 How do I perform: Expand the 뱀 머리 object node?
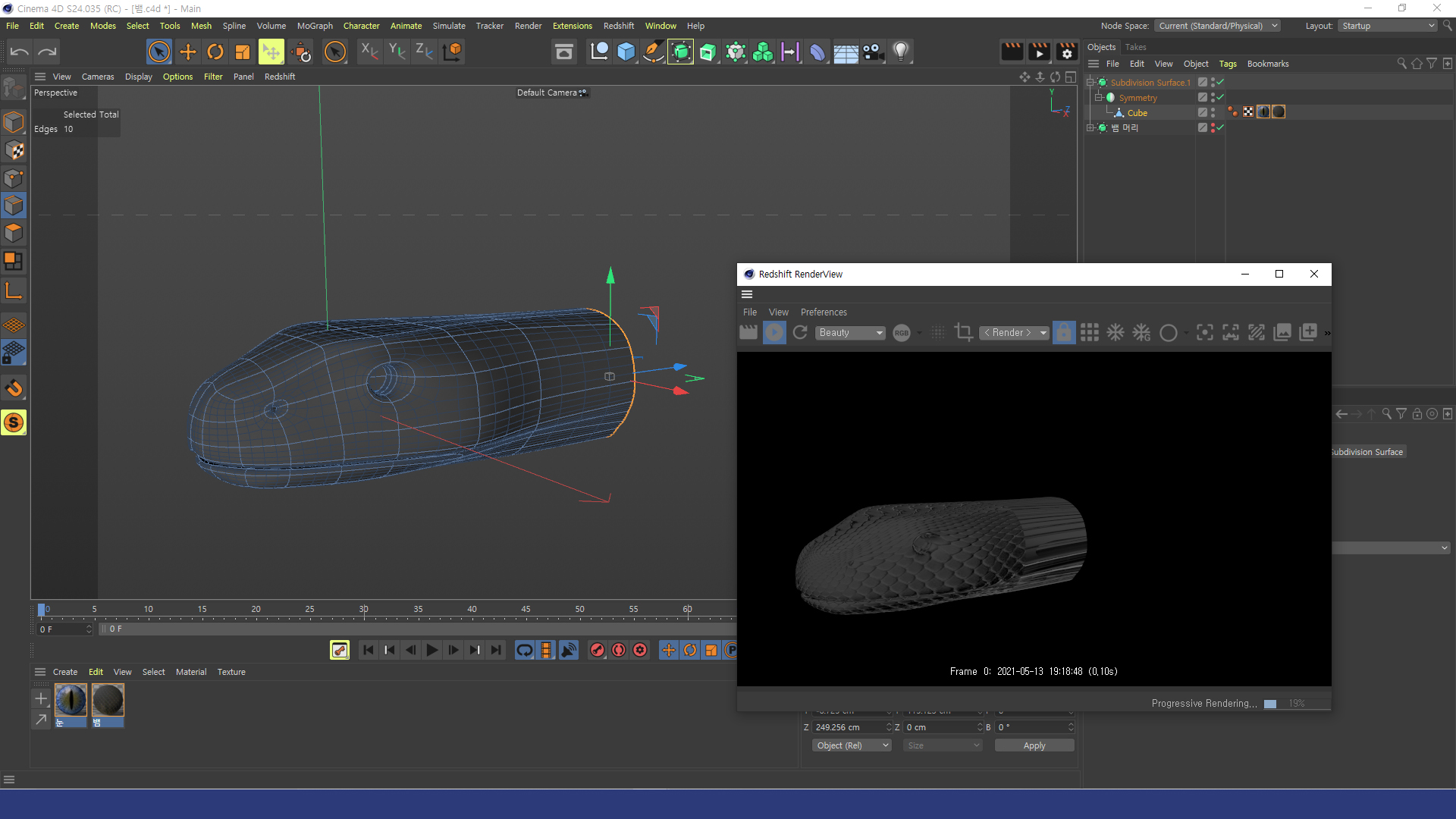click(1090, 128)
